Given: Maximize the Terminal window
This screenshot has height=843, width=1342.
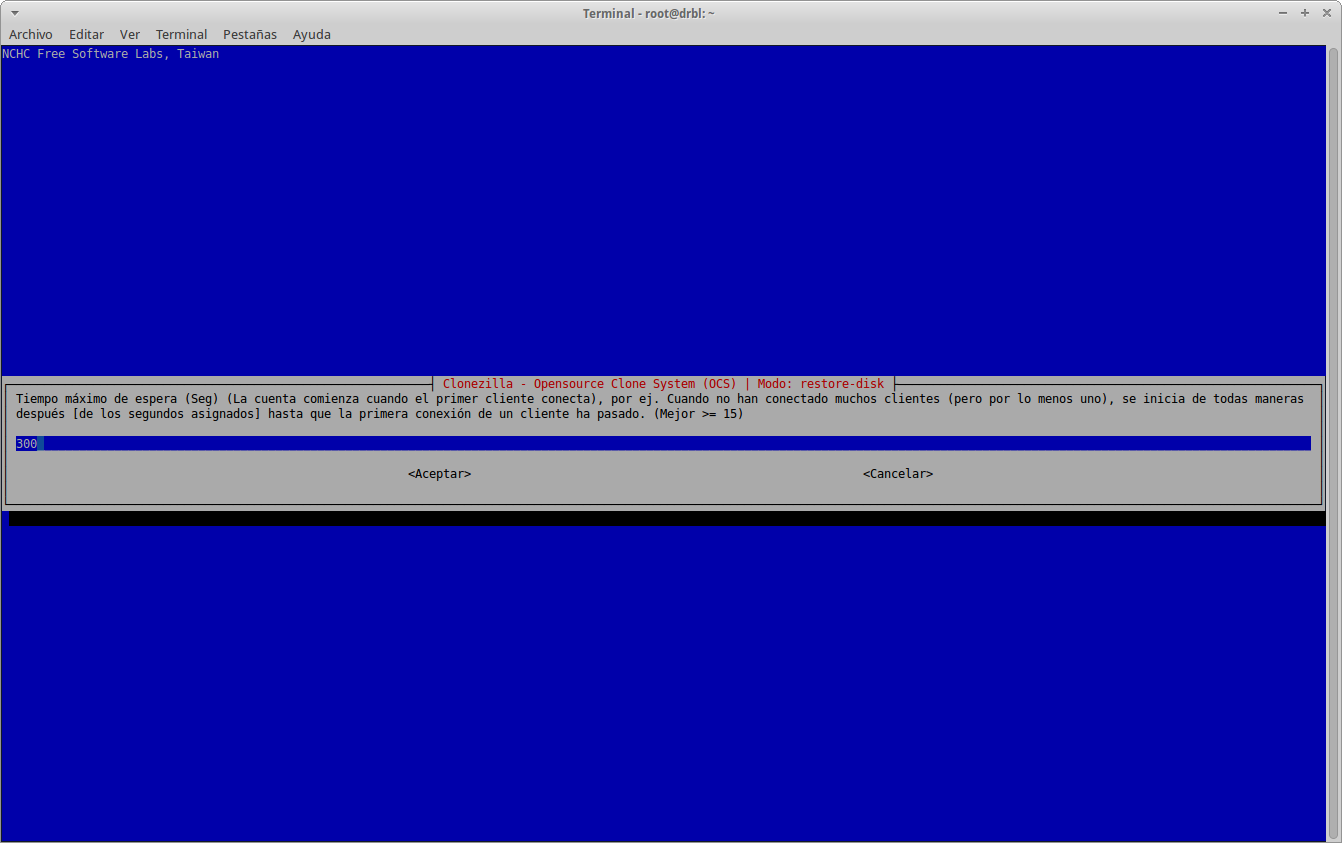Looking at the screenshot, I should click(1305, 12).
